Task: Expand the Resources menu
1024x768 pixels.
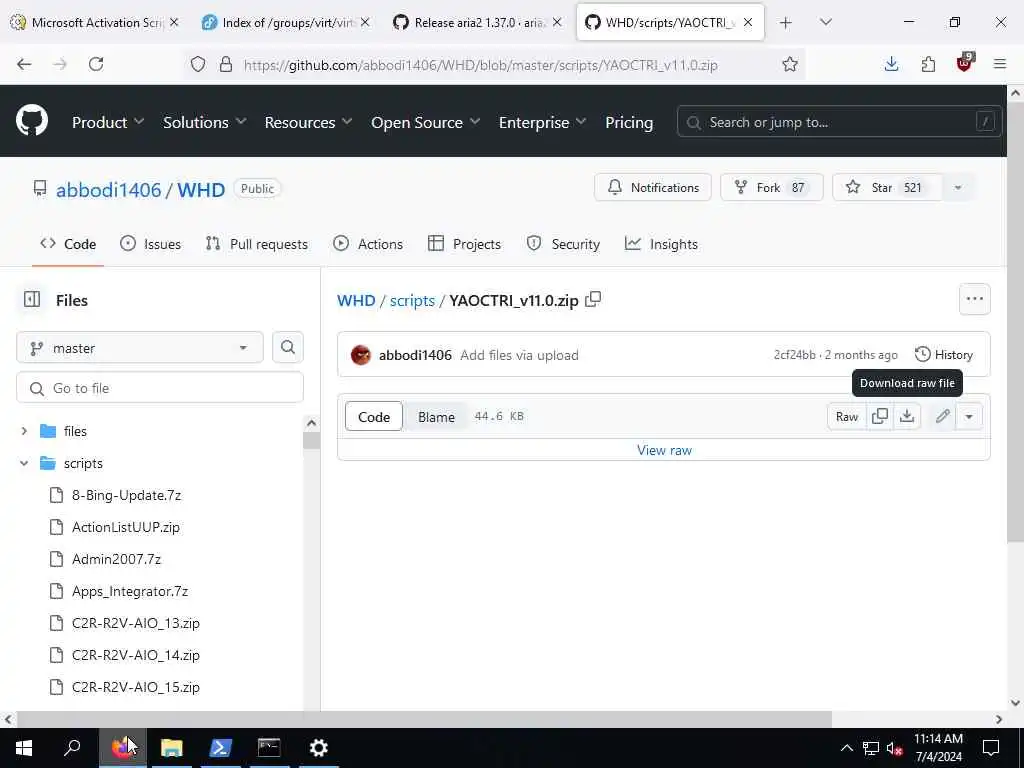Action: 308,122
